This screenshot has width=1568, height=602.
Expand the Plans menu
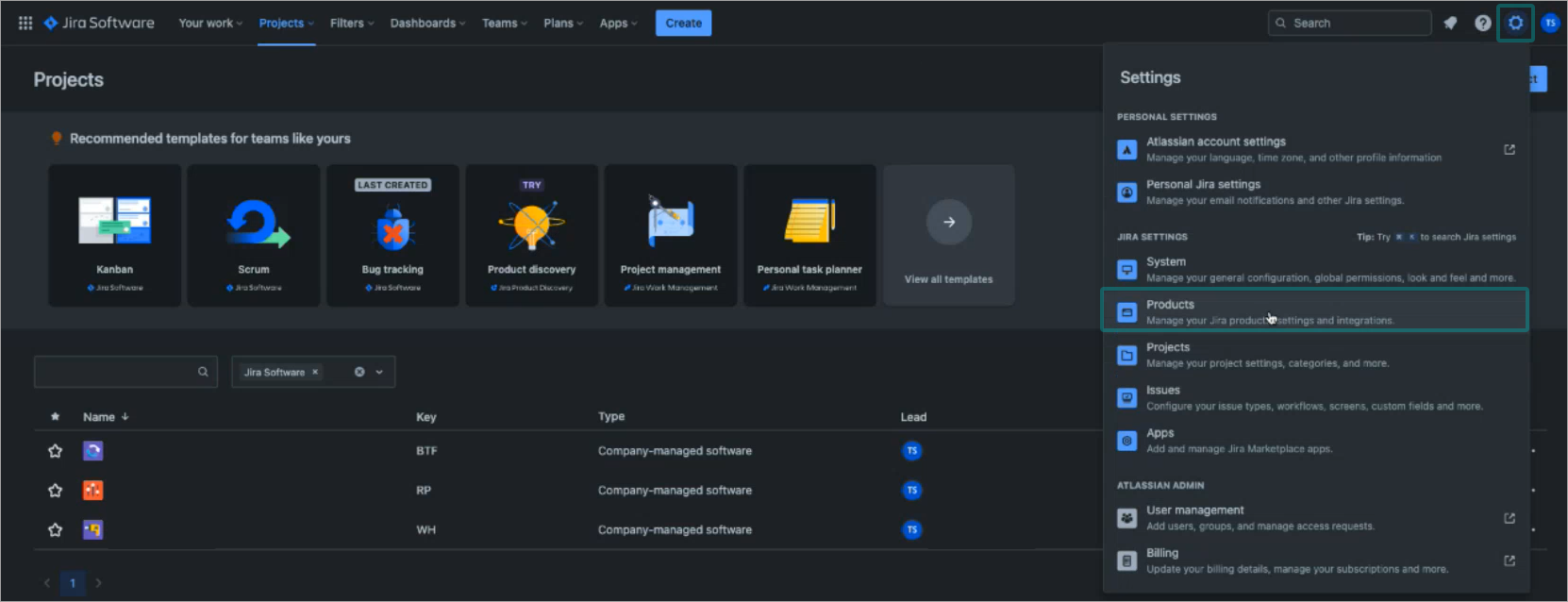coord(563,23)
